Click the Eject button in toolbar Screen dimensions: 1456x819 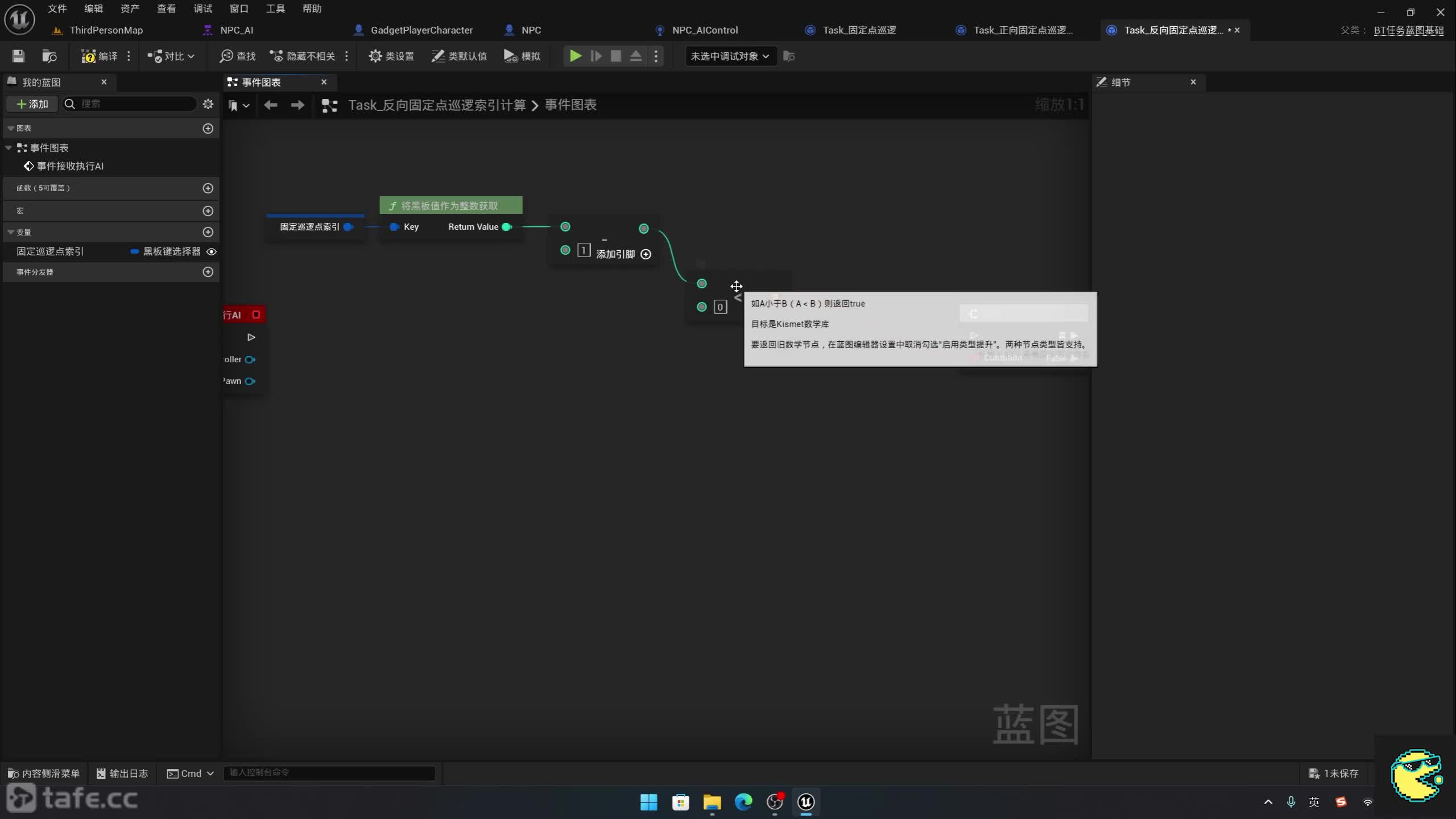[636, 56]
